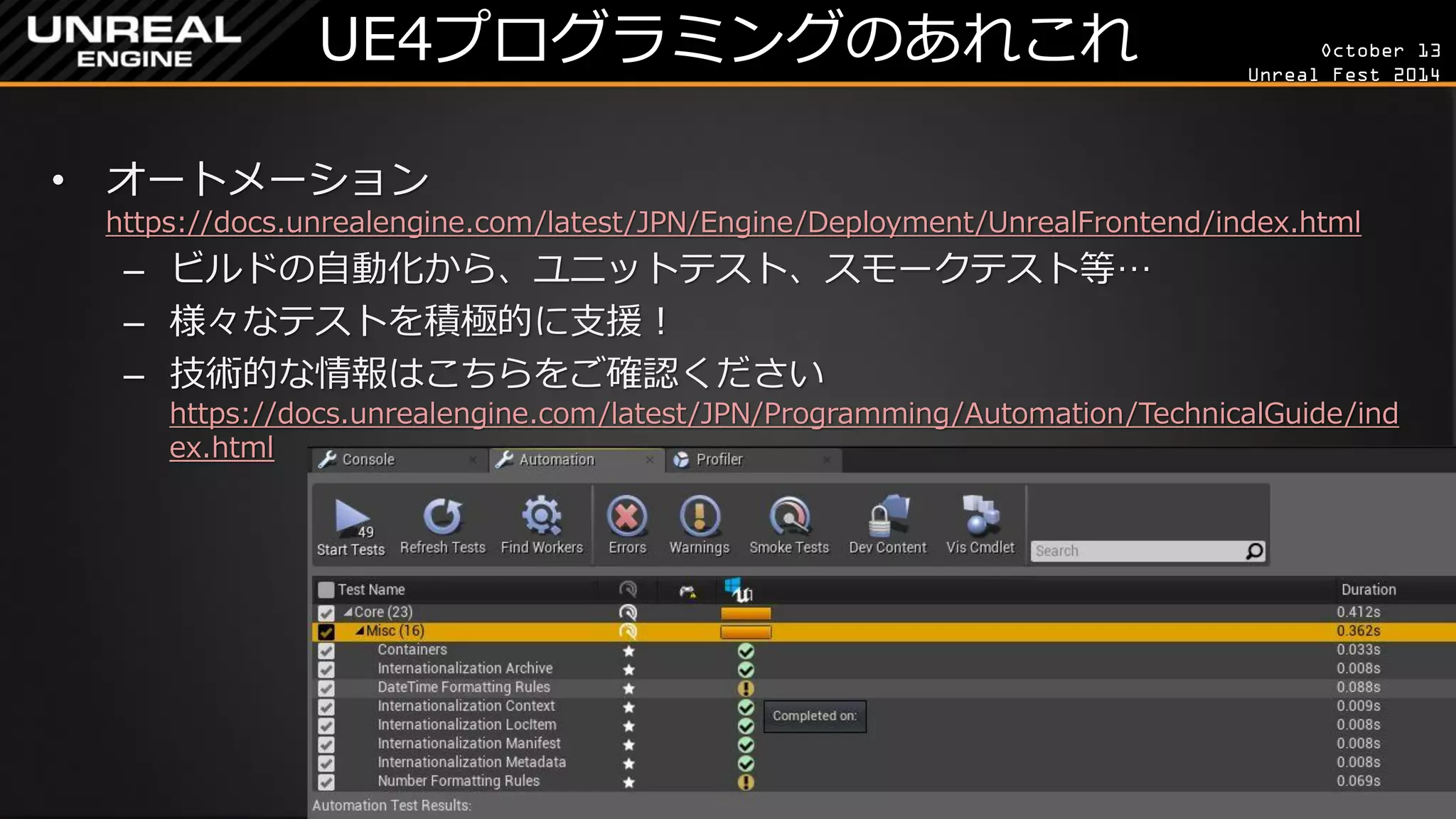Click the 0.069s duration value

coord(1358,781)
